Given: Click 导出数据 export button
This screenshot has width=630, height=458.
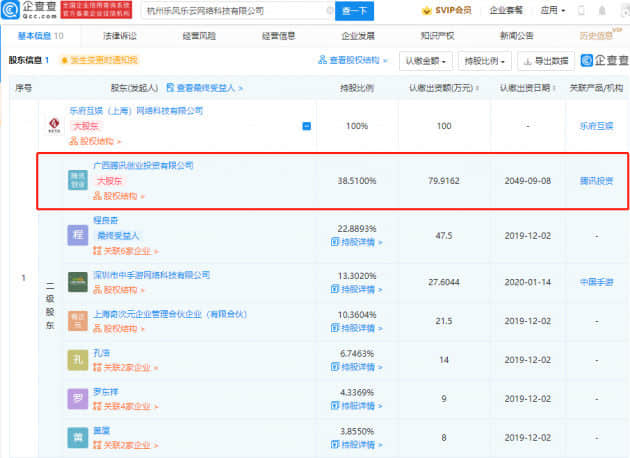Looking at the screenshot, I should click(546, 61).
